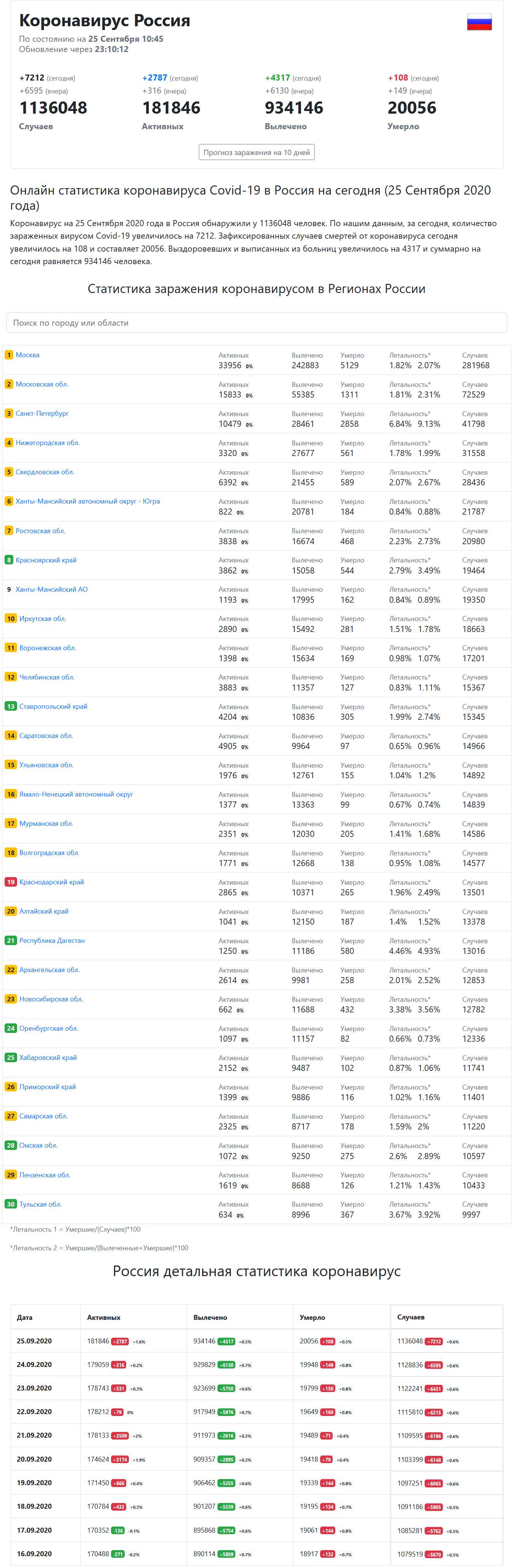
Task: Open the Санкт-Петербург region link
Action: click(42, 413)
